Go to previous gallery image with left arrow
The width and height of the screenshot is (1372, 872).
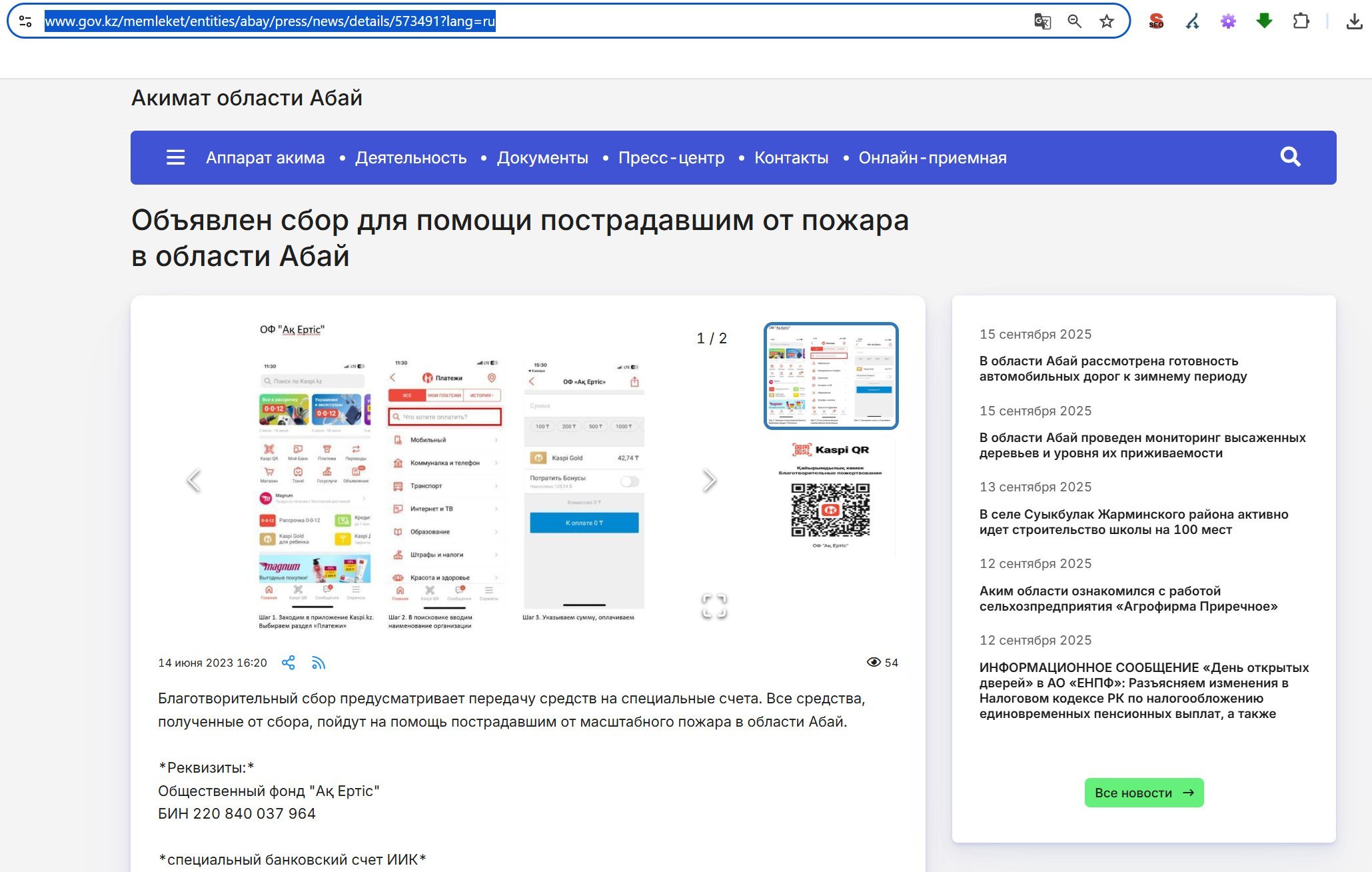(x=194, y=480)
